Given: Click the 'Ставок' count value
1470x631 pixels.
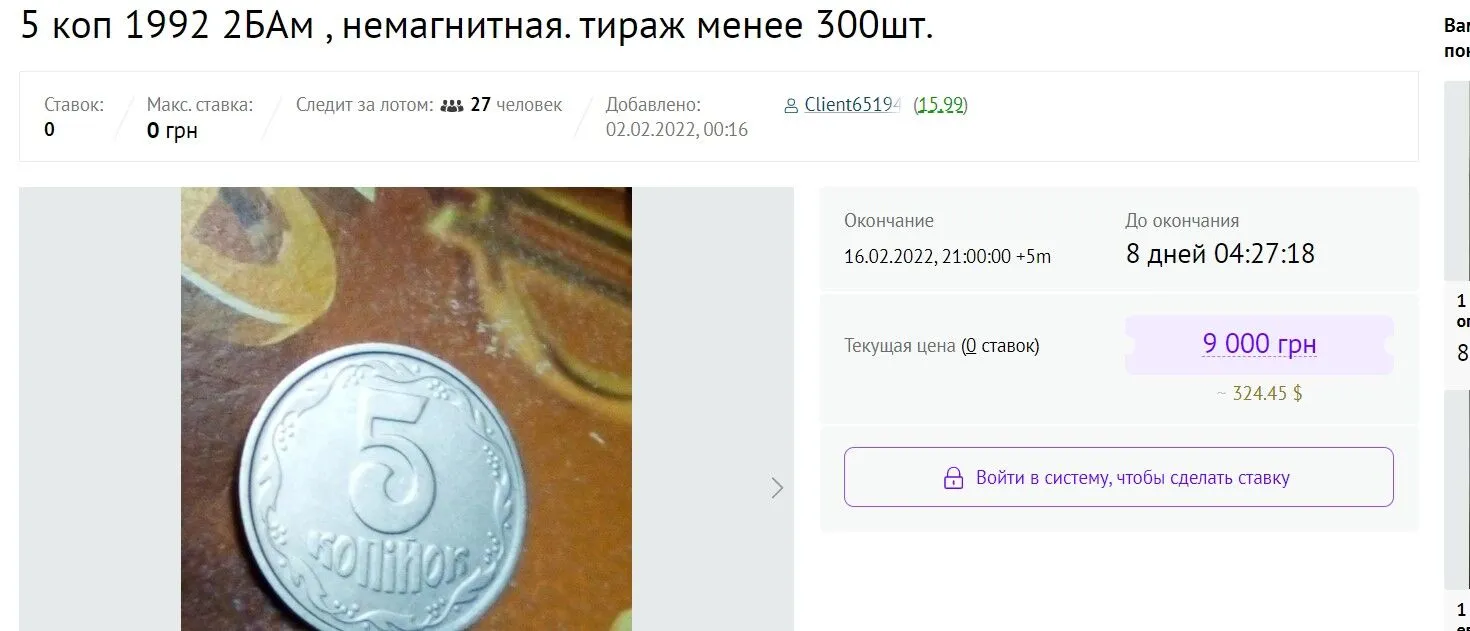Looking at the screenshot, I should (50, 129).
